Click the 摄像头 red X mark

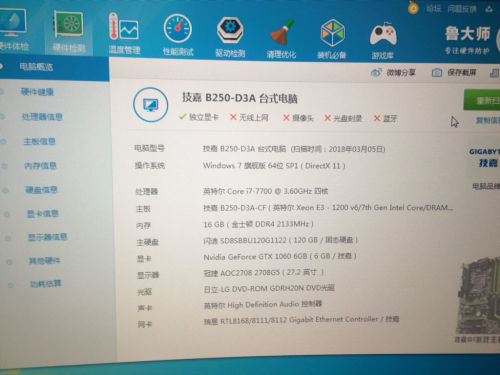286,118
